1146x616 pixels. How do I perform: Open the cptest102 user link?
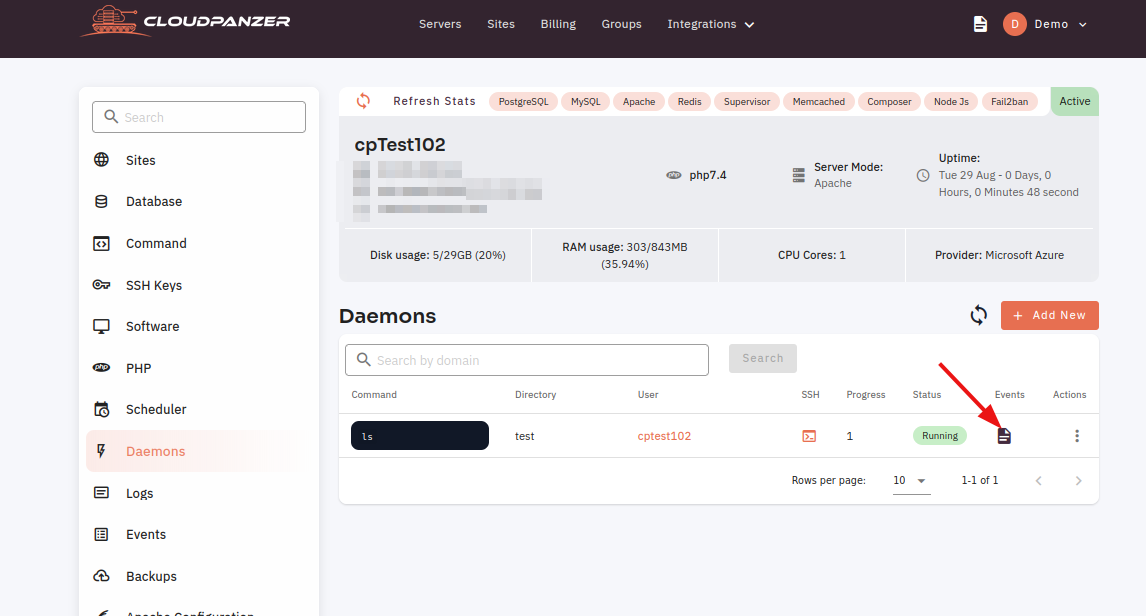[x=664, y=436]
